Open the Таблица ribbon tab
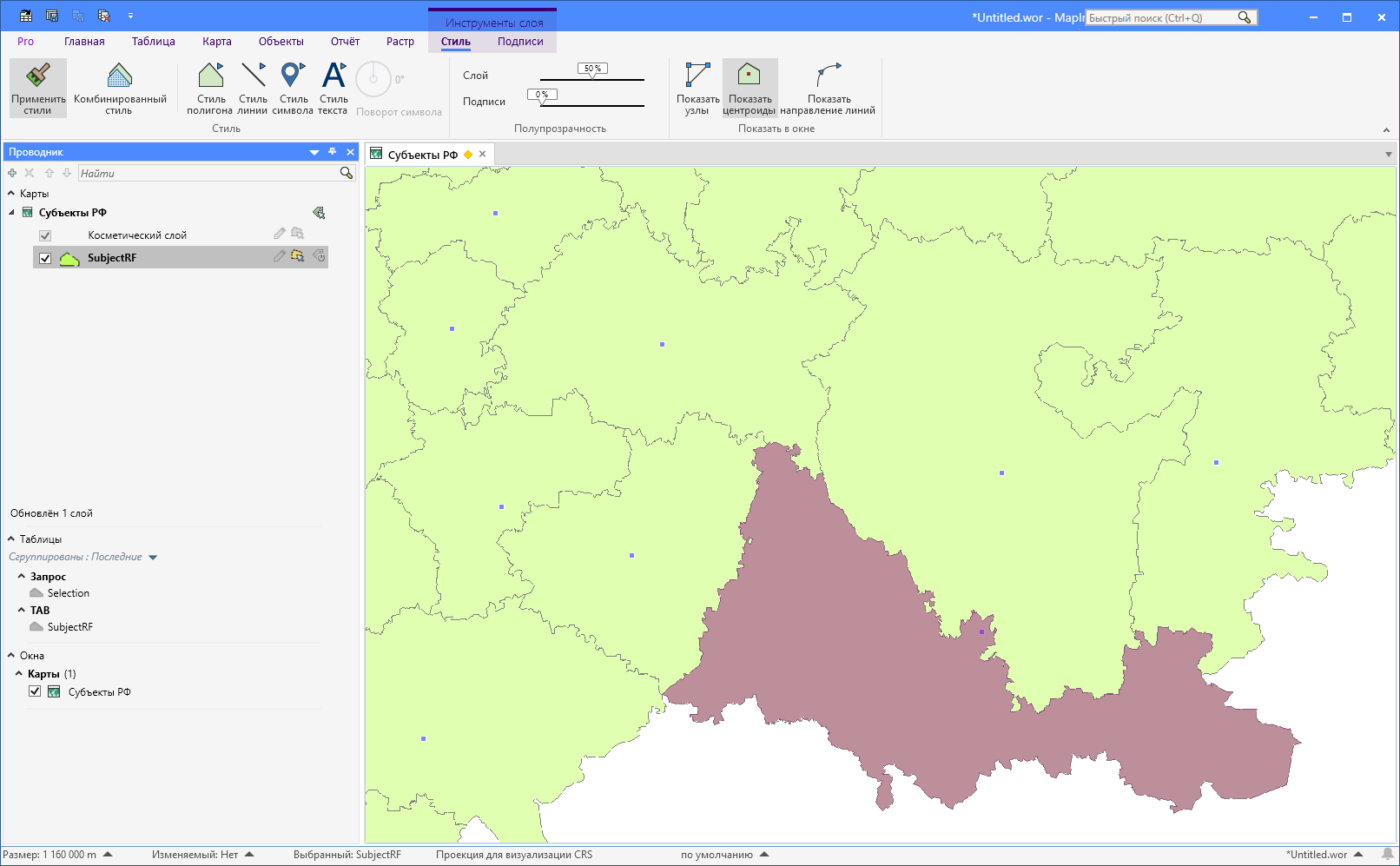Image resolution: width=1400 pixels, height=866 pixels. (153, 42)
